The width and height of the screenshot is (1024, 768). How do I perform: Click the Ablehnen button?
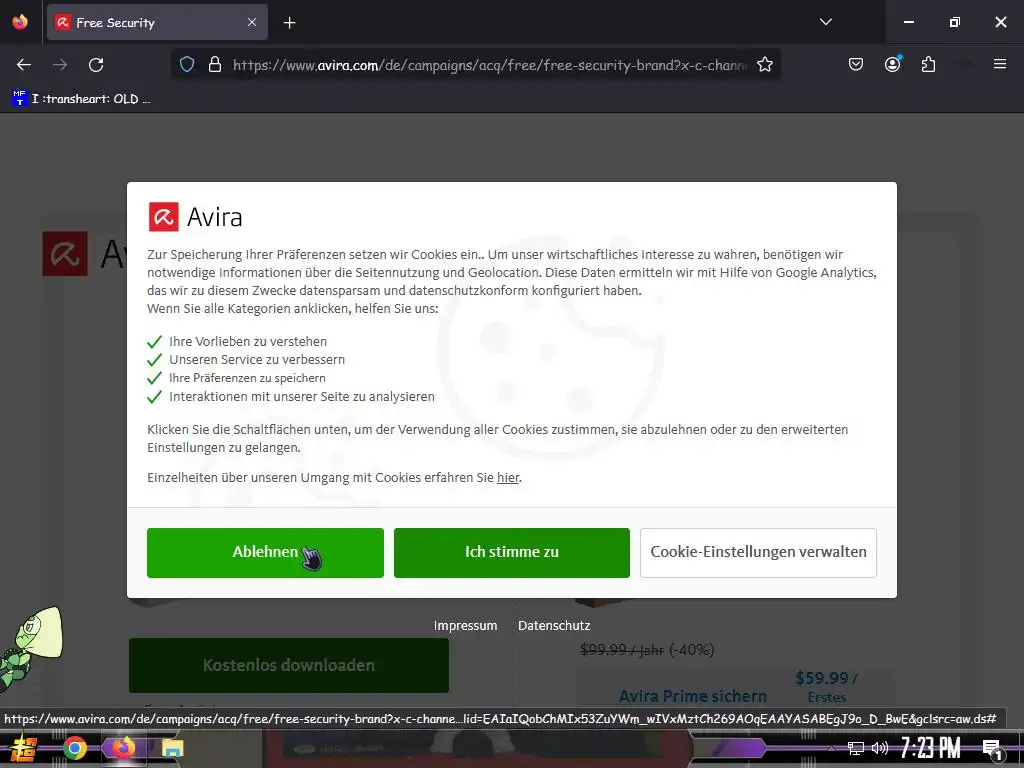(265, 552)
